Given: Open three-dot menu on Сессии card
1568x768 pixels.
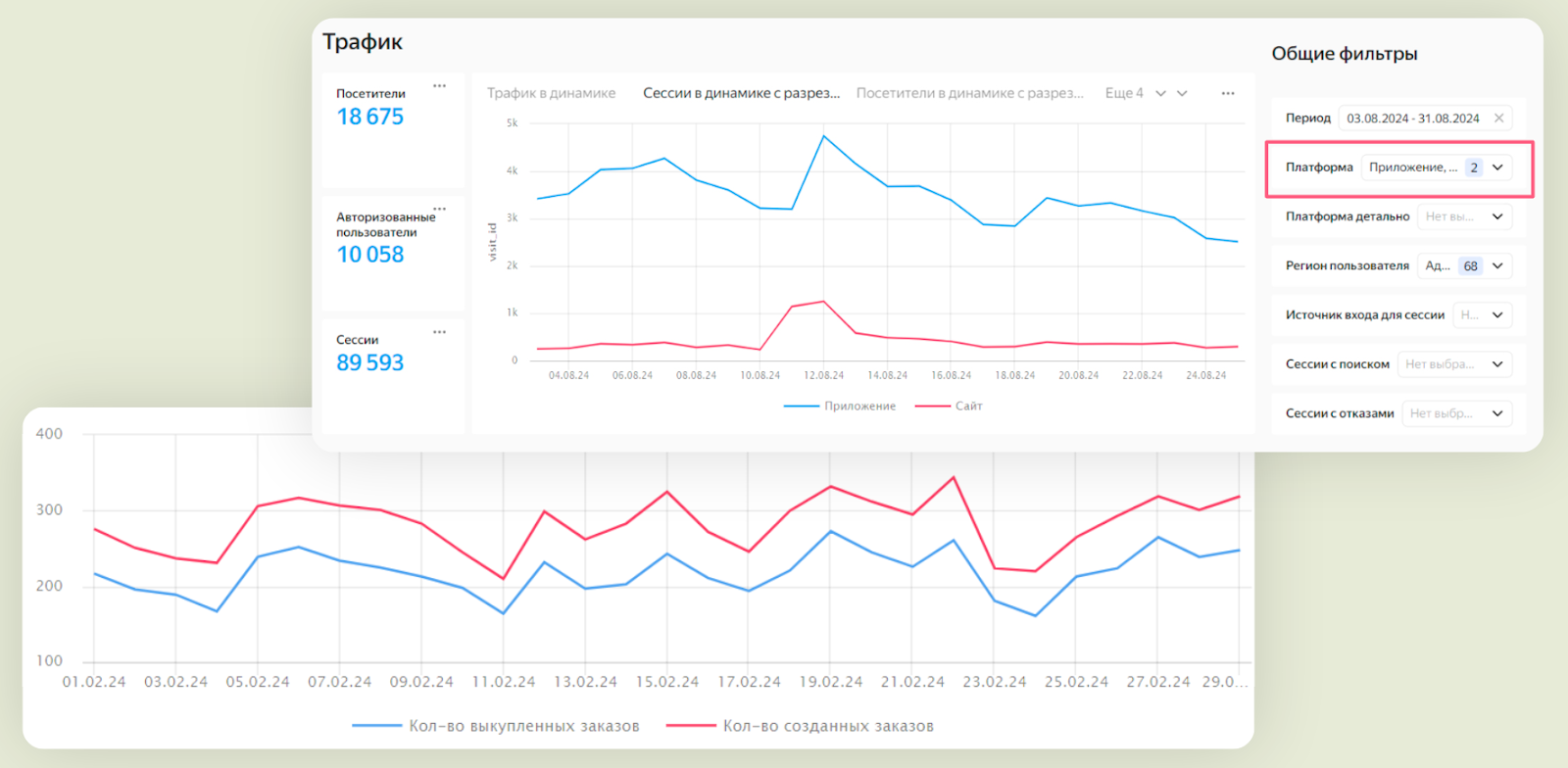Looking at the screenshot, I should click(x=439, y=332).
